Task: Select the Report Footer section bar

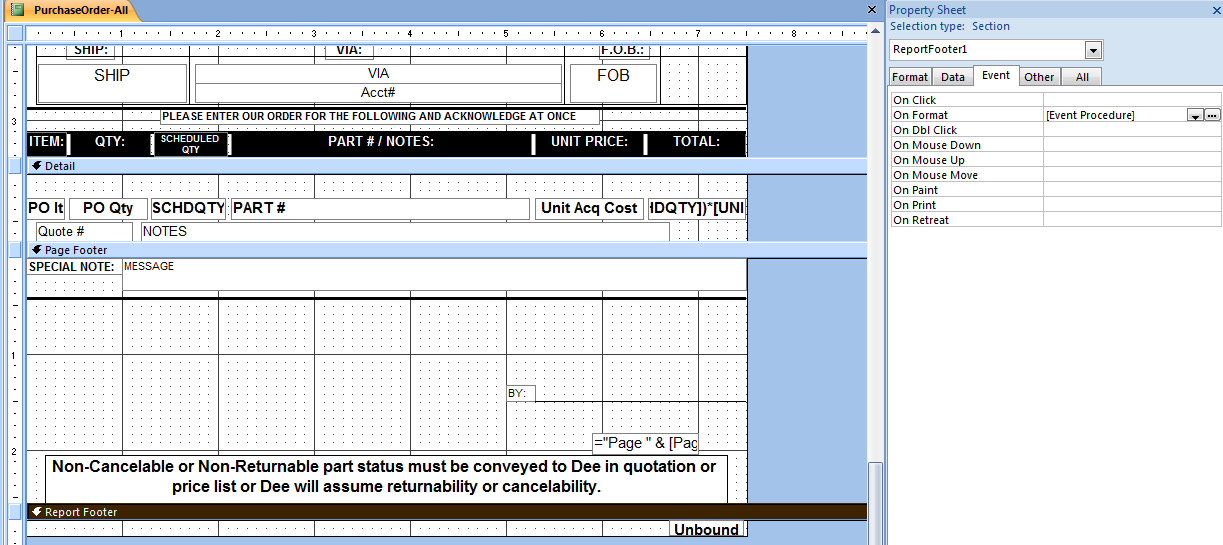Action: point(446,512)
